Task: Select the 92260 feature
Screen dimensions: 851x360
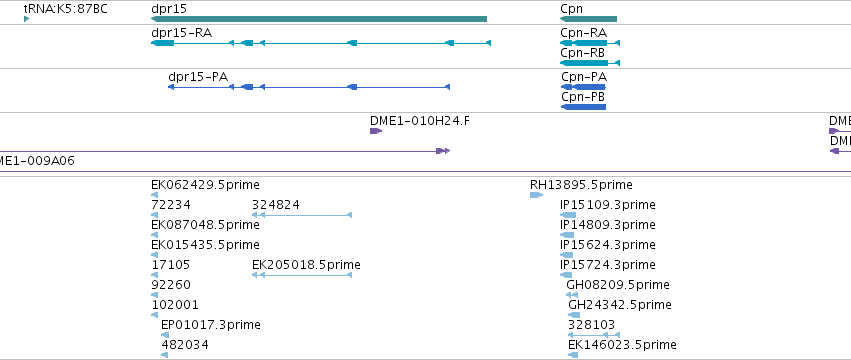Action: tap(155, 295)
